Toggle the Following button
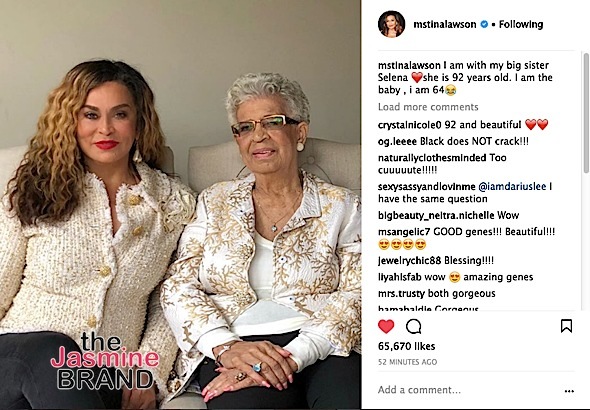 (521, 24)
